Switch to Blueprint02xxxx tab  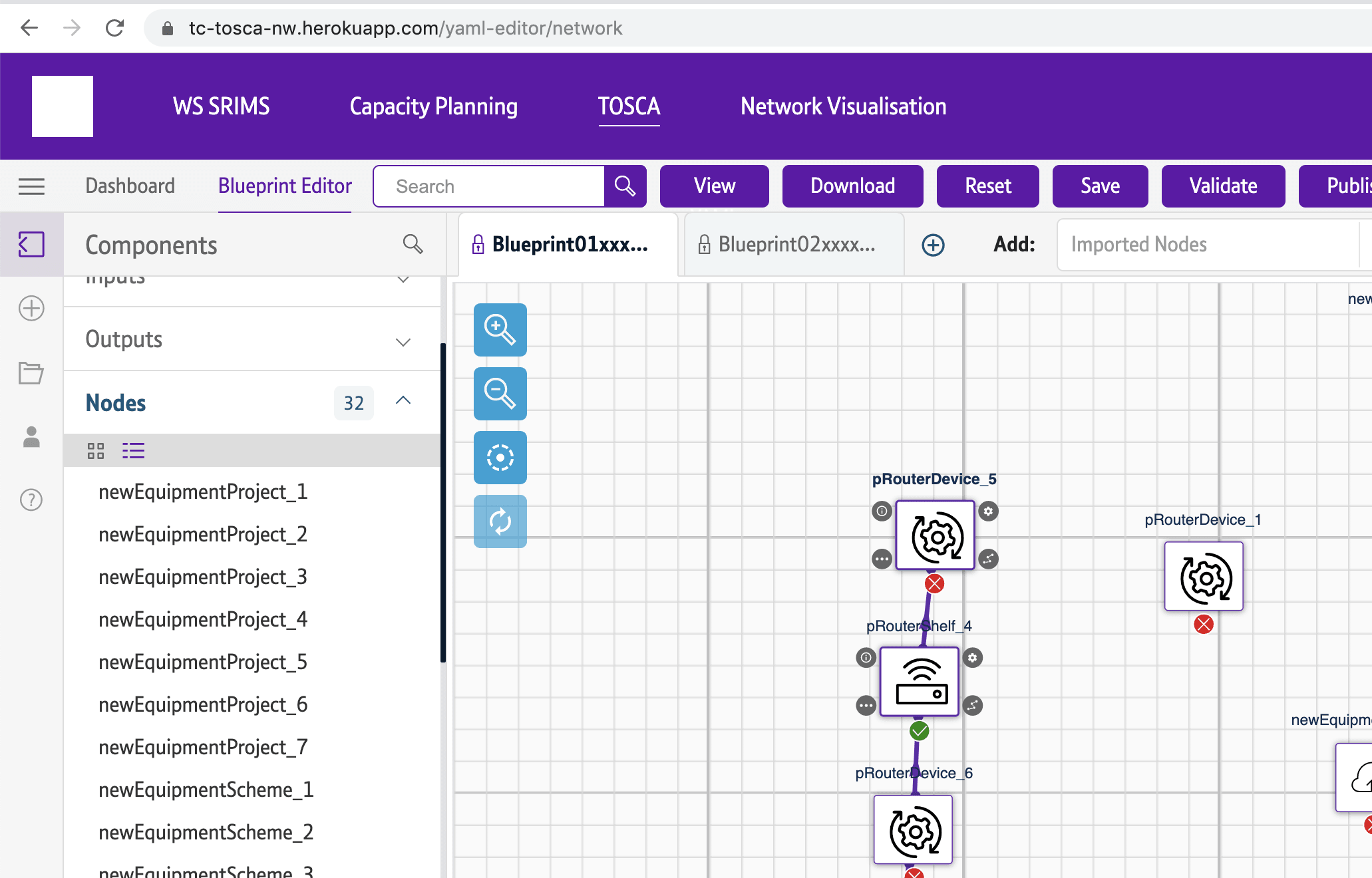click(794, 245)
